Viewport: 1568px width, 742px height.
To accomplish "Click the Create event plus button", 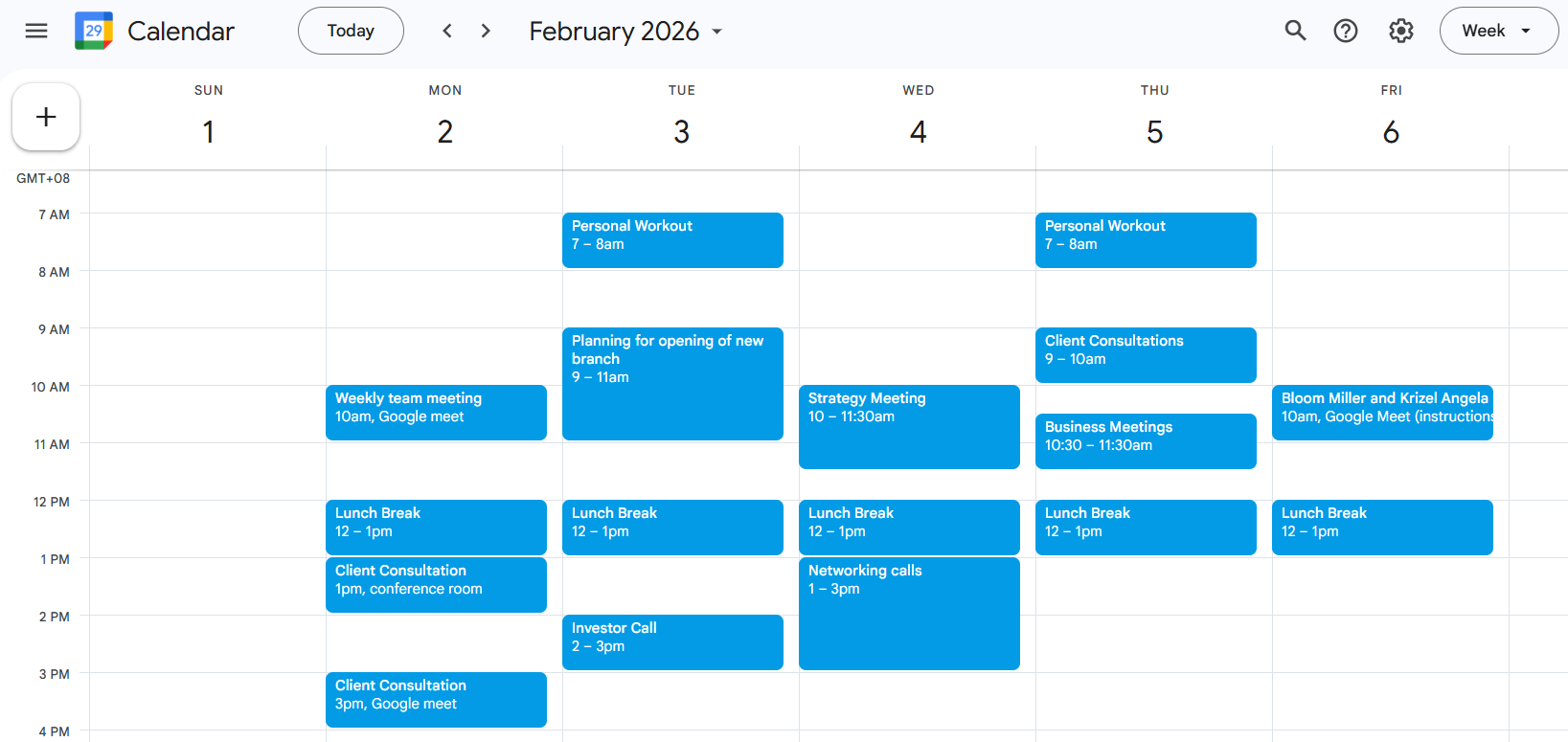I will point(46,117).
